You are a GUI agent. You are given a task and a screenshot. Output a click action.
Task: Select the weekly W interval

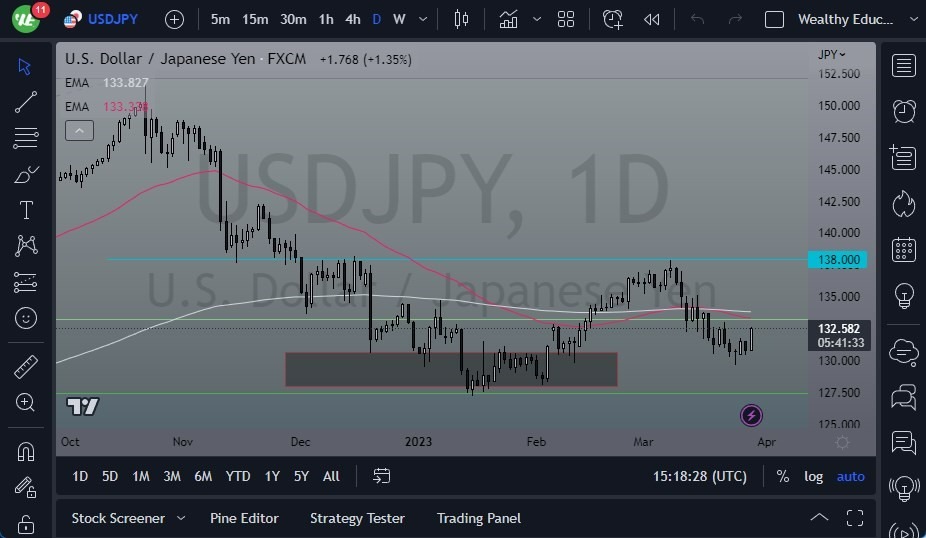tap(399, 19)
